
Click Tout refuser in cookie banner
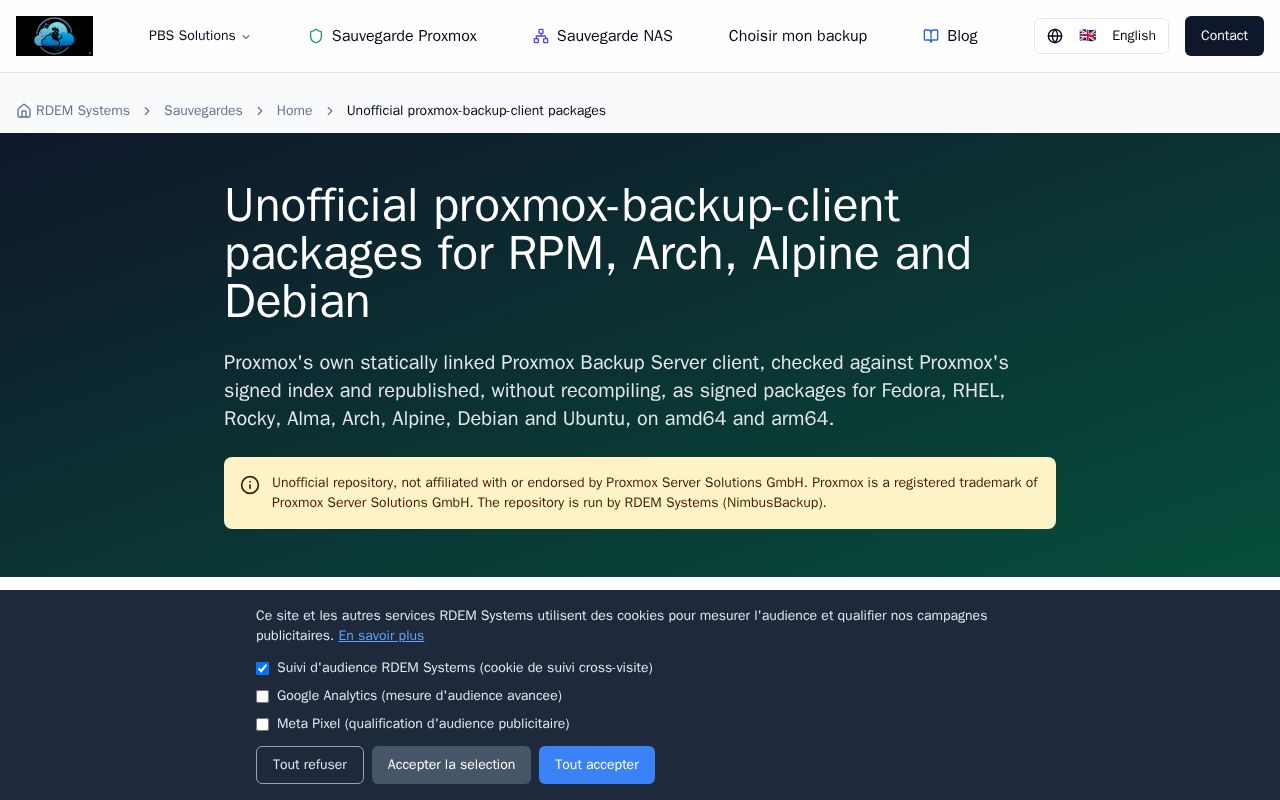310,765
